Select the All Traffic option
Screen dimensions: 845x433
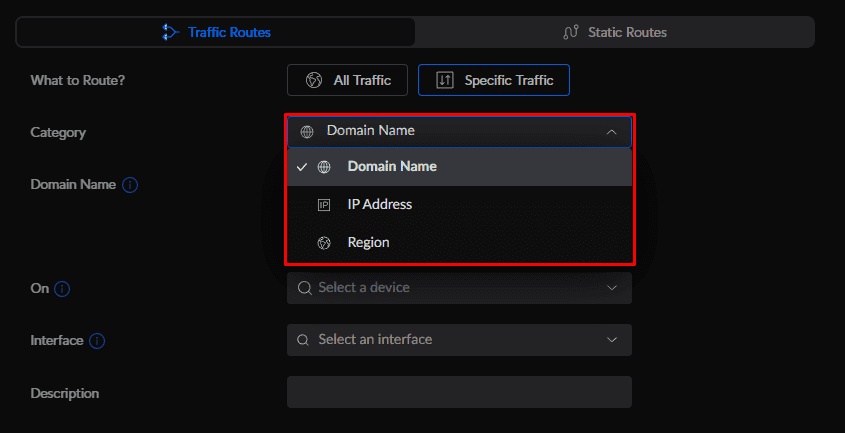(x=347, y=80)
